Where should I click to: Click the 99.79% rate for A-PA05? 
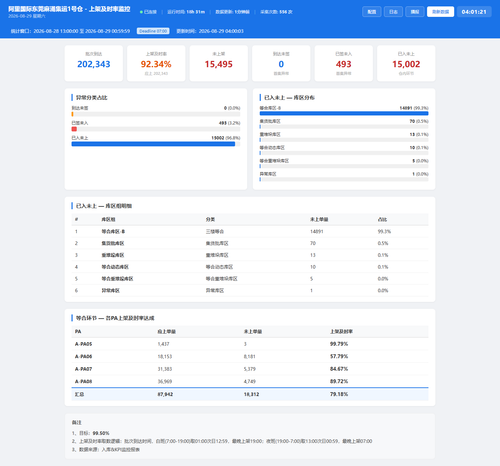[339, 344]
